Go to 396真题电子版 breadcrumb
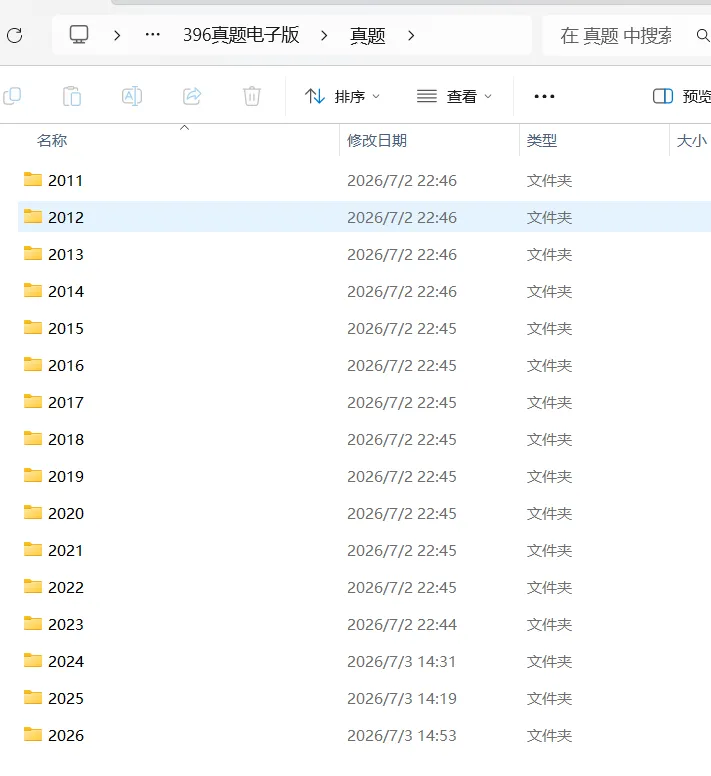Screen dimensions: 711x776 tap(241, 35)
